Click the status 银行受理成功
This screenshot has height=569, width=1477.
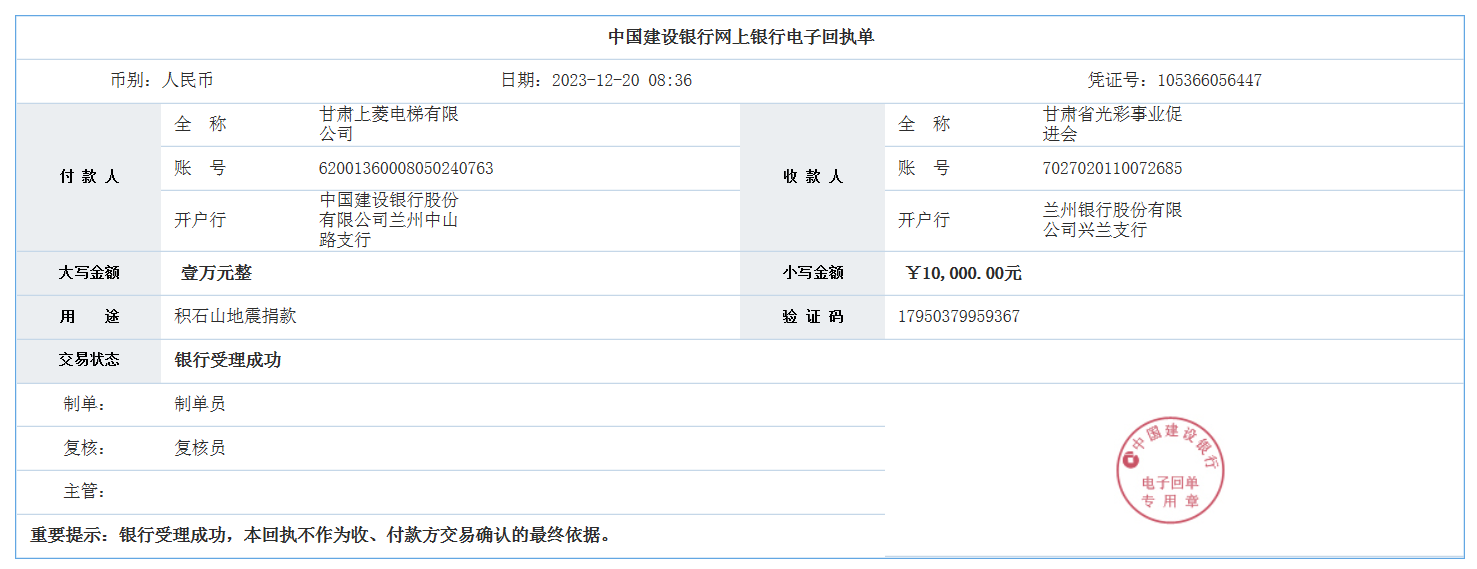coord(228,360)
